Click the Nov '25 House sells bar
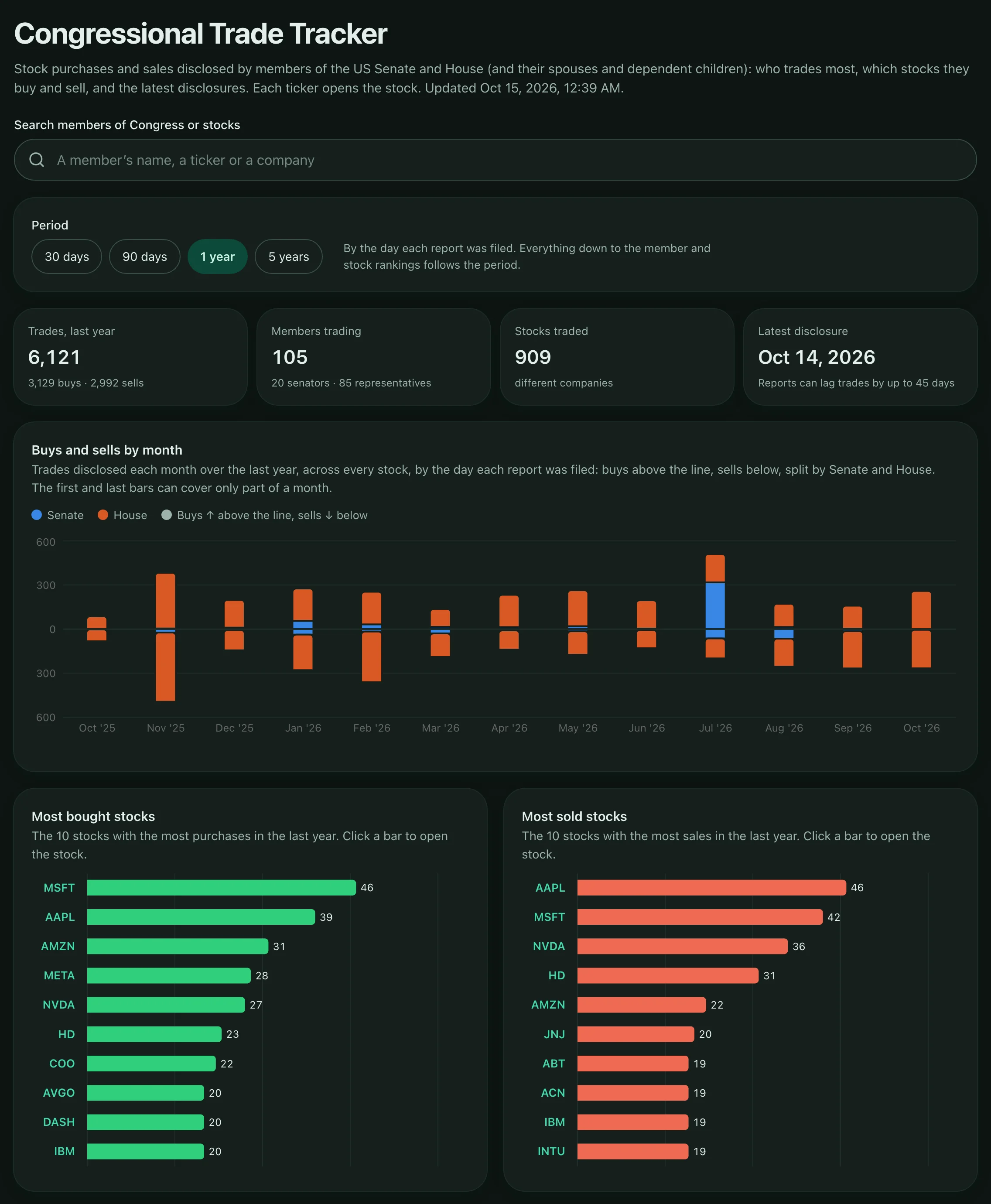Viewport: 991px width, 1204px height. tap(166, 667)
